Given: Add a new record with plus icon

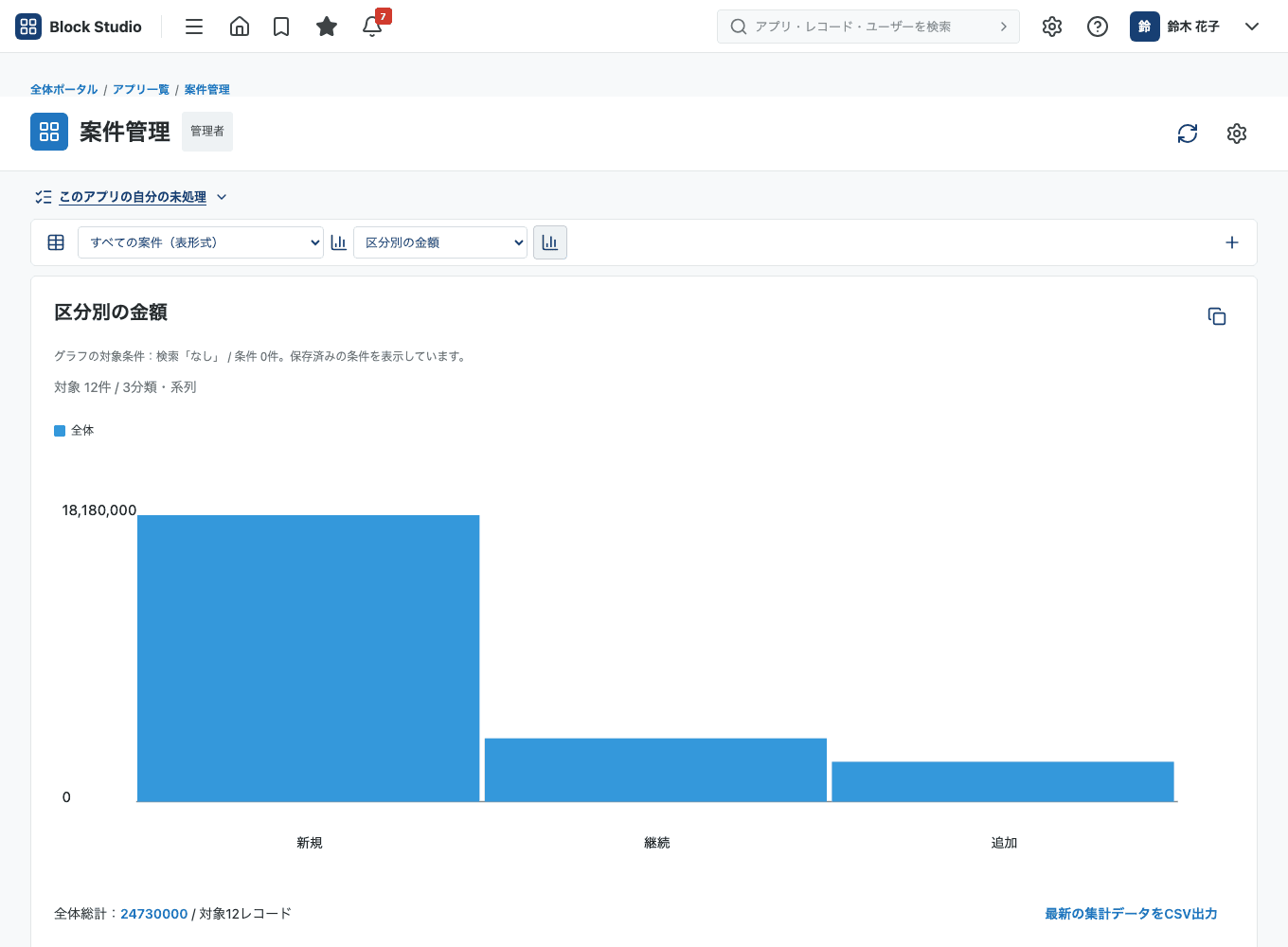Looking at the screenshot, I should point(1232,242).
